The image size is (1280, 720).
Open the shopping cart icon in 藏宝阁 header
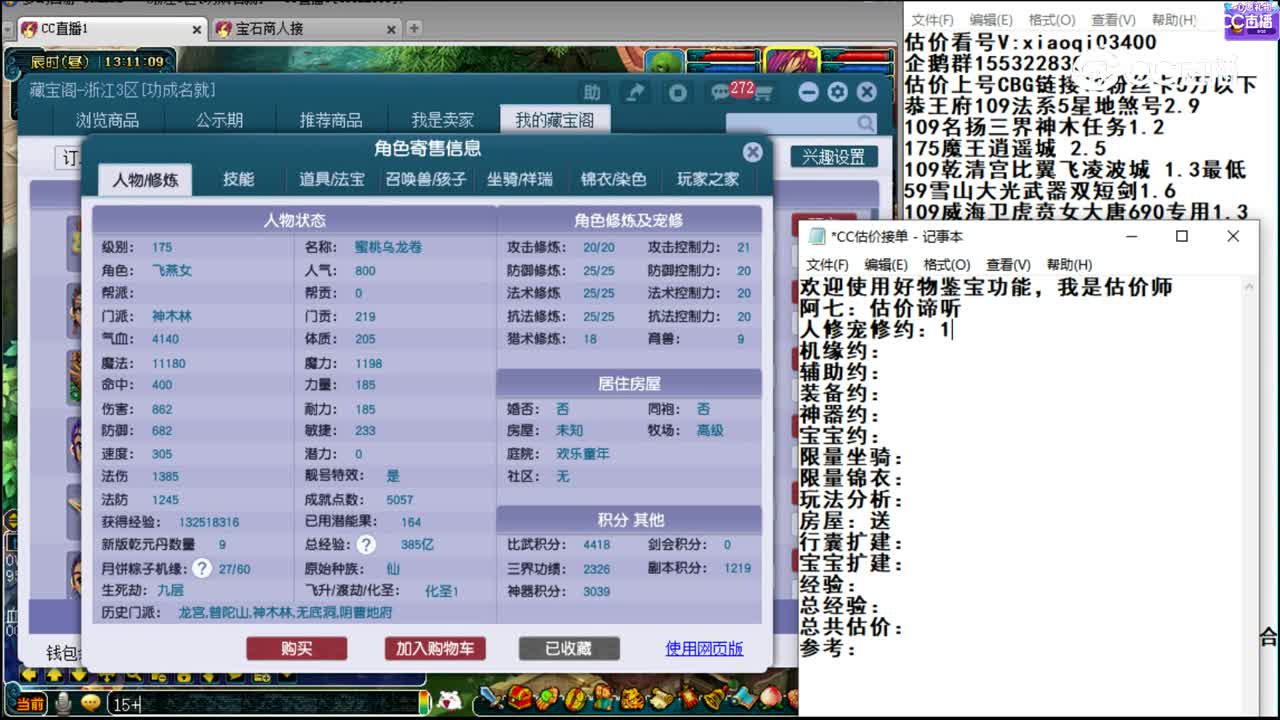pos(764,93)
